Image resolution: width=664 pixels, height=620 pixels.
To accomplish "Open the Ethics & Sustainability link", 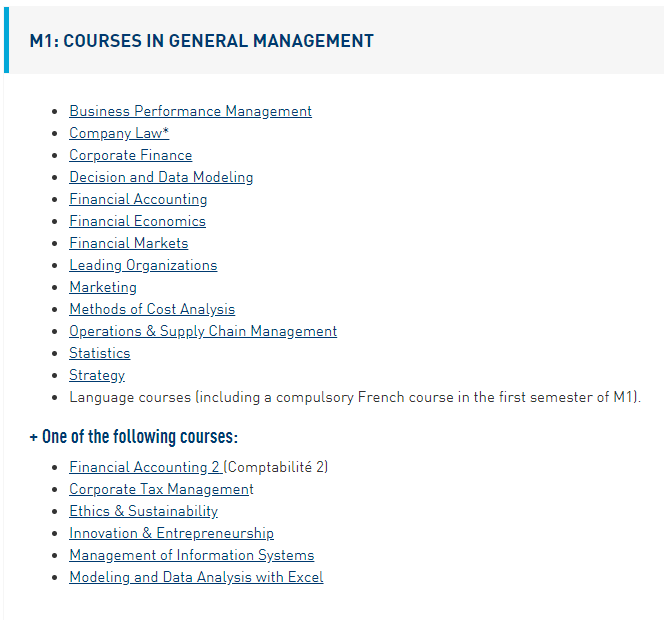I will point(143,511).
